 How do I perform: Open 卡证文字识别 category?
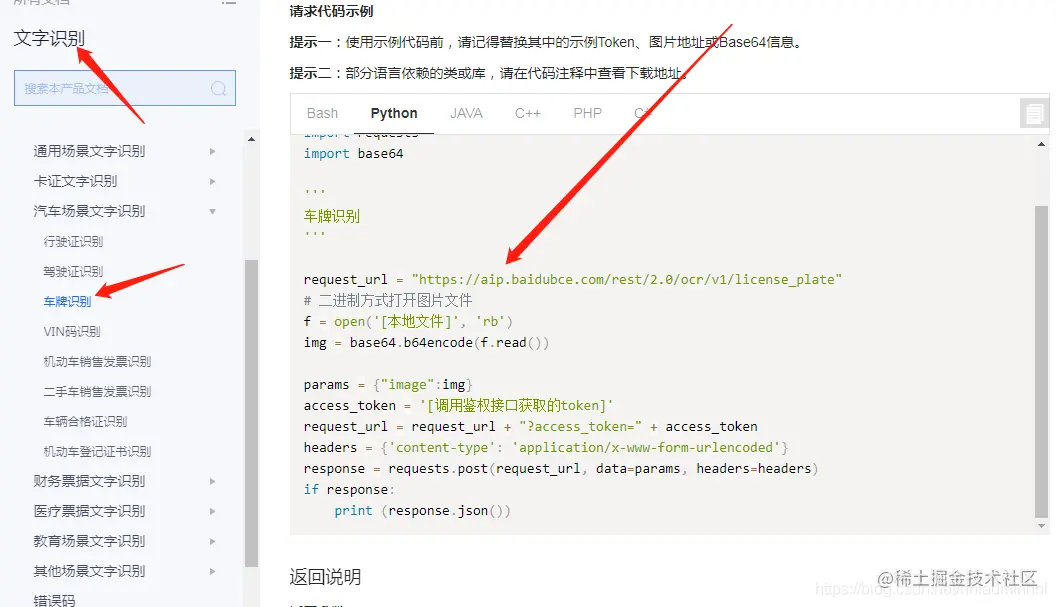pyautogui.click(x=75, y=181)
